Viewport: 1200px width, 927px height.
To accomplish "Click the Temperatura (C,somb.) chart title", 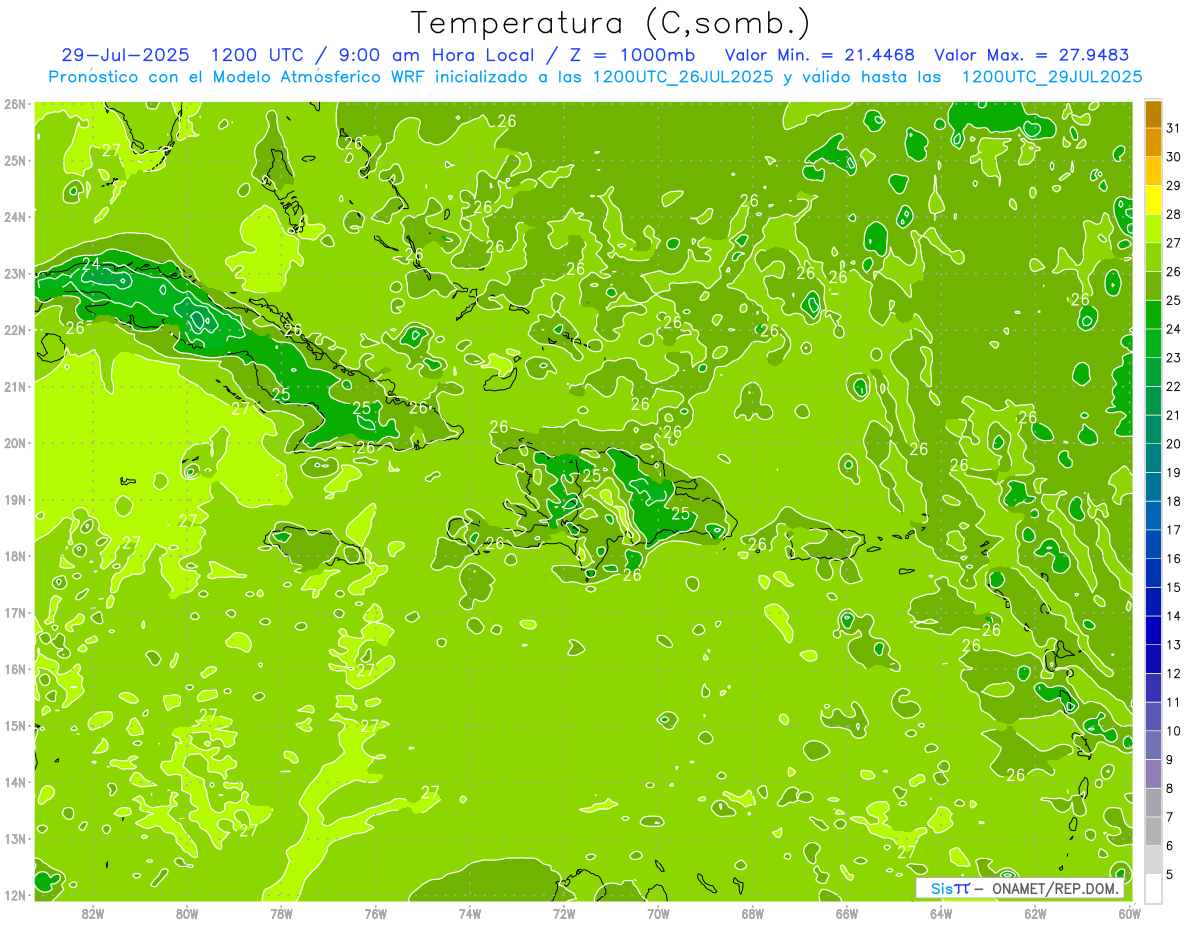I will point(611,23).
